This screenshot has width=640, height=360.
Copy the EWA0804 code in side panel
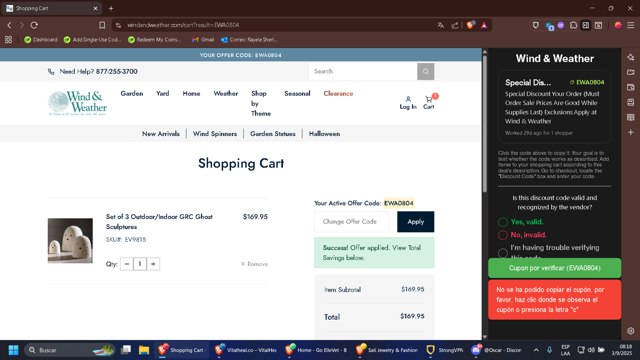587,82
